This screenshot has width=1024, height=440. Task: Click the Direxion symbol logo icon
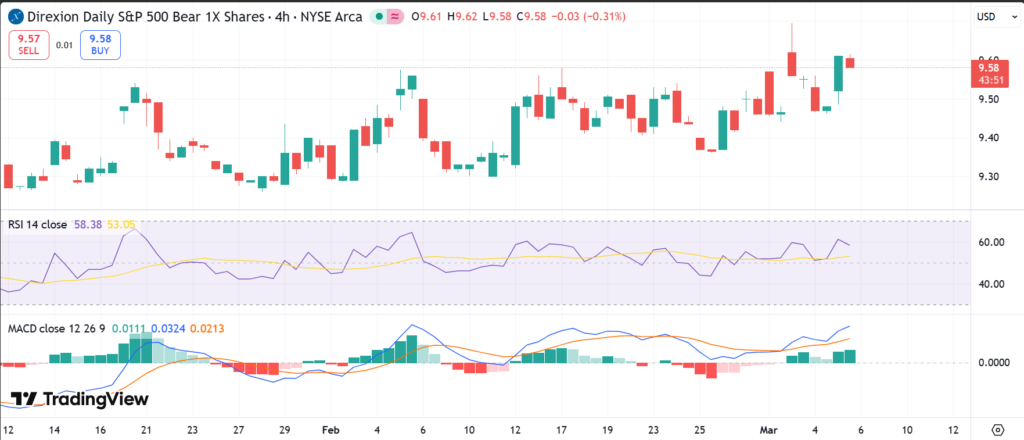pos(15,17)
